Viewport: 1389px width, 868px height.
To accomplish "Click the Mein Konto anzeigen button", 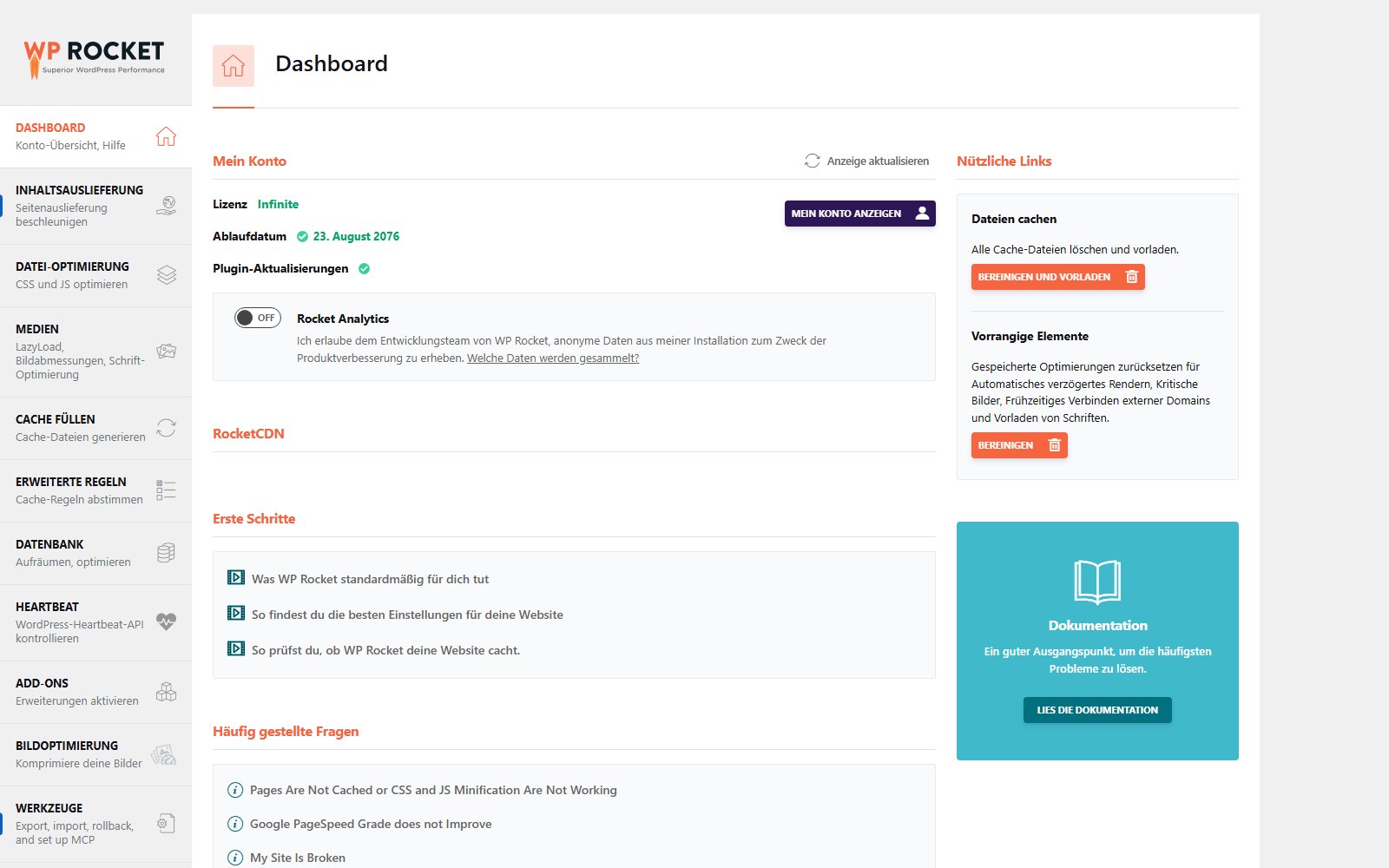I will 859,214.
